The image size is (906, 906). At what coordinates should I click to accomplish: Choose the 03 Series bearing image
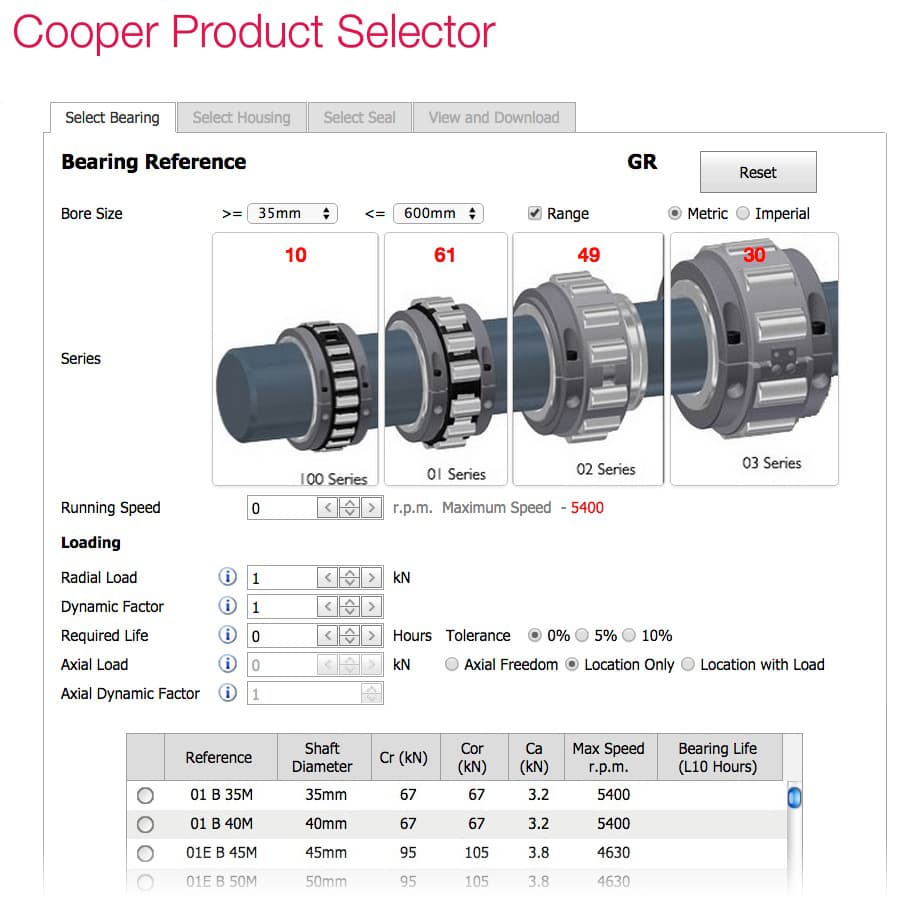[754, 359]
